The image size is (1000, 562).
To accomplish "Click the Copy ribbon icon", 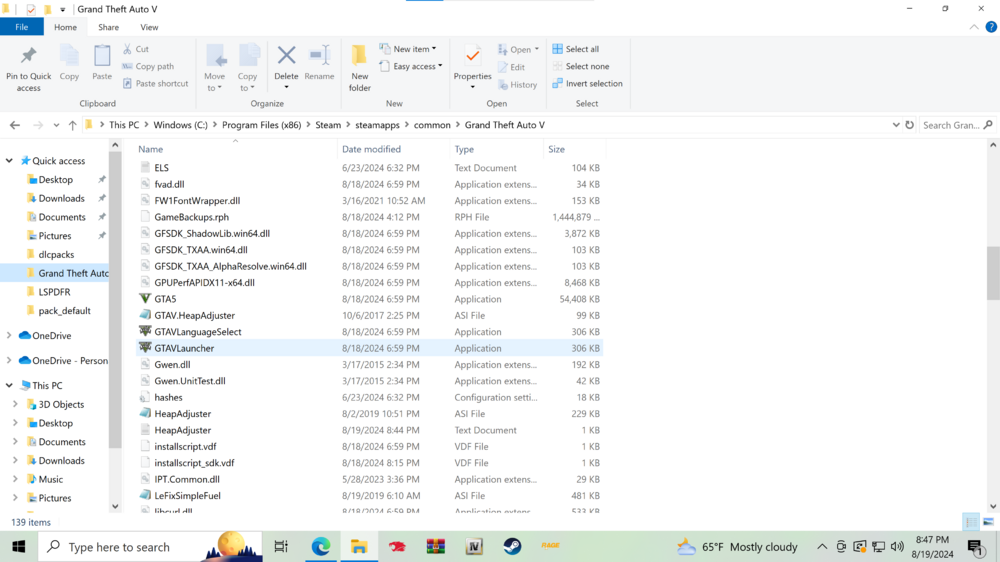I will (x=69, y=56).
